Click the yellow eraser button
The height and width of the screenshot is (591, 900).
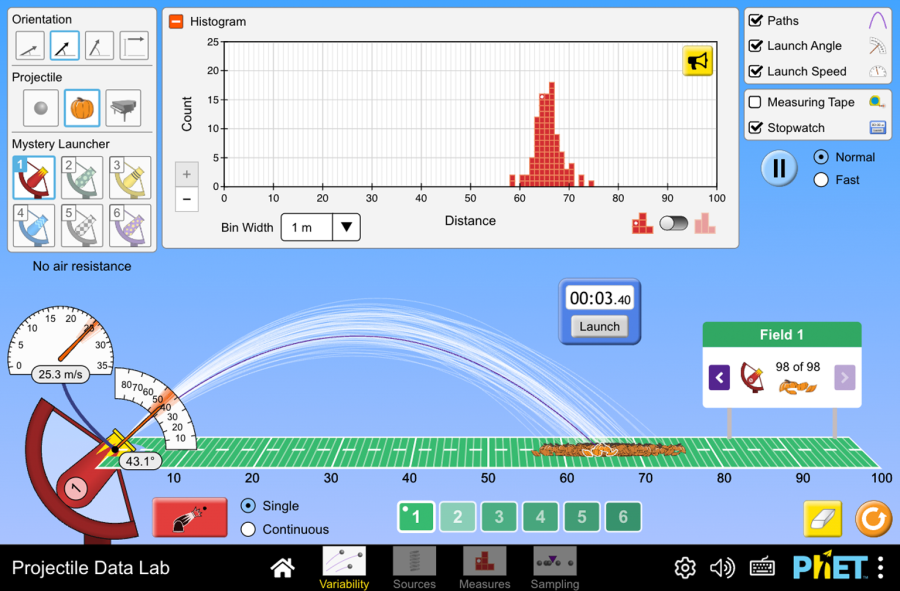(x=823, y=518)
